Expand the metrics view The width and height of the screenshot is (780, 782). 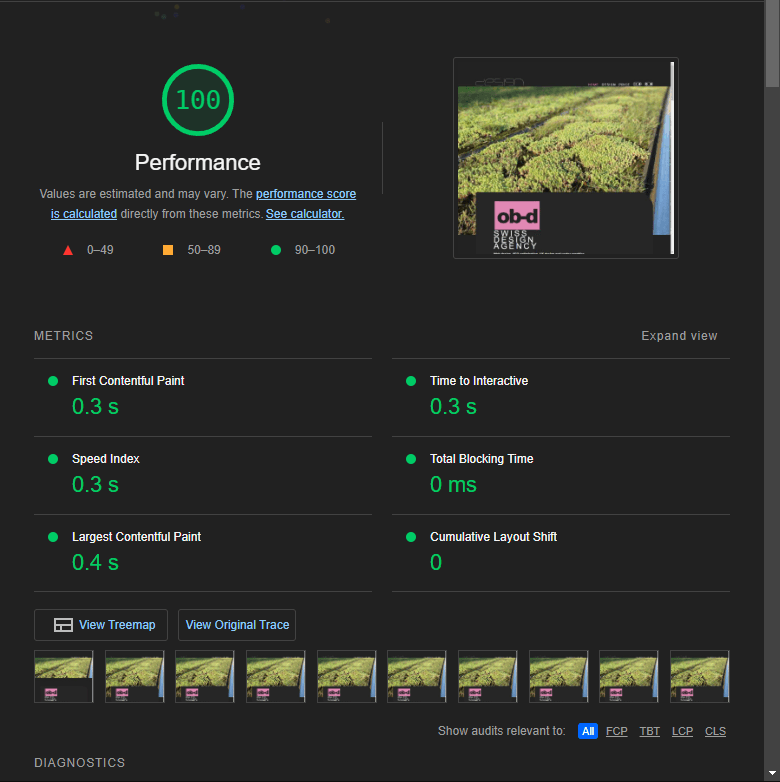click(x=679, y=336)
